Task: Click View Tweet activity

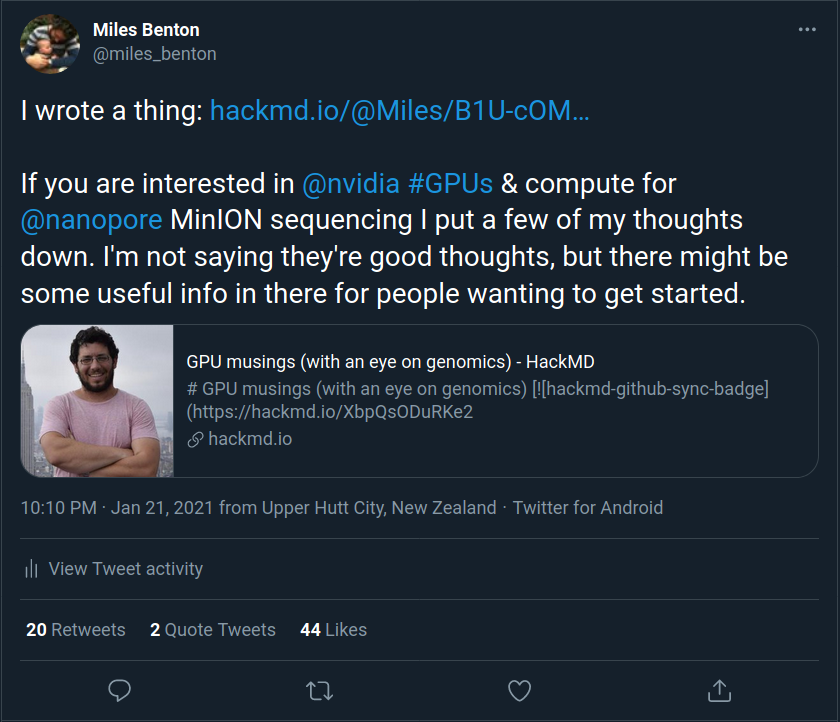Action: pos(125,569)
